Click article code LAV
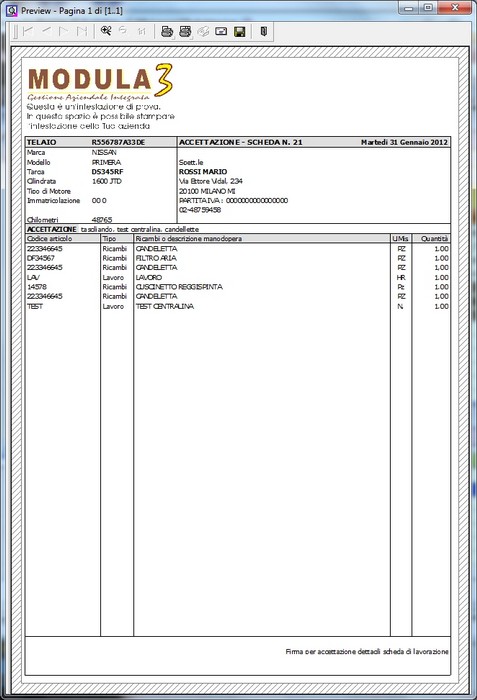The height and width of the screenshot is (700, 477). tap(33, 277)
